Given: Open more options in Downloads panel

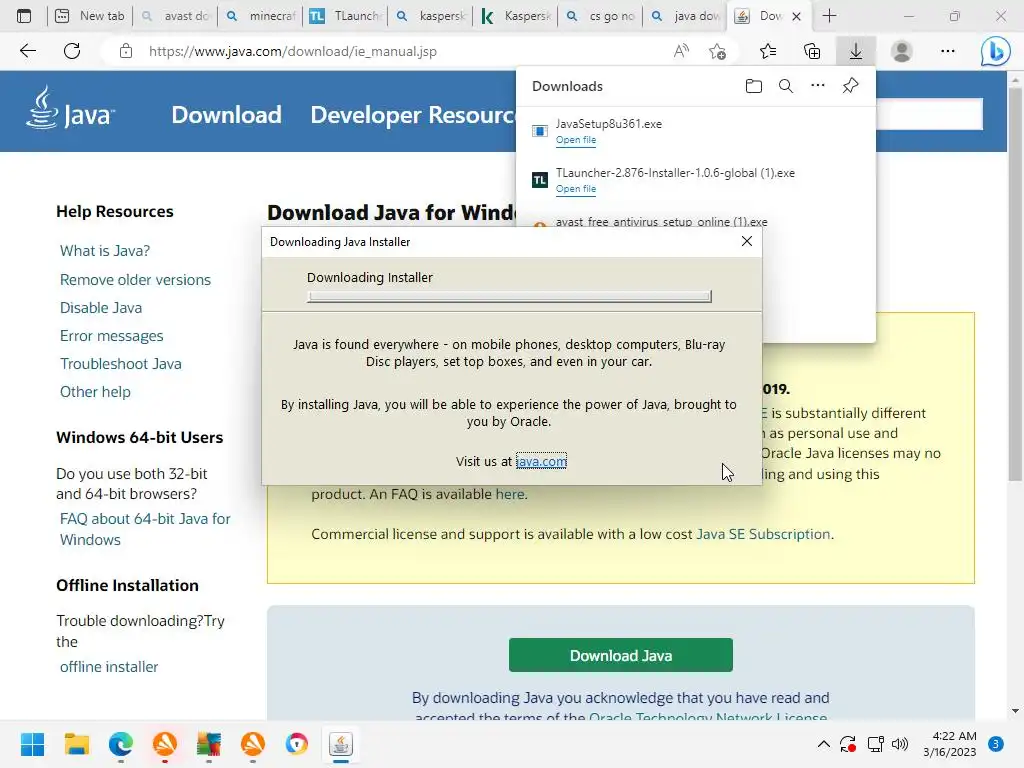Looking at the screenshot, I should pyautogui.click(x=818, y=86).
